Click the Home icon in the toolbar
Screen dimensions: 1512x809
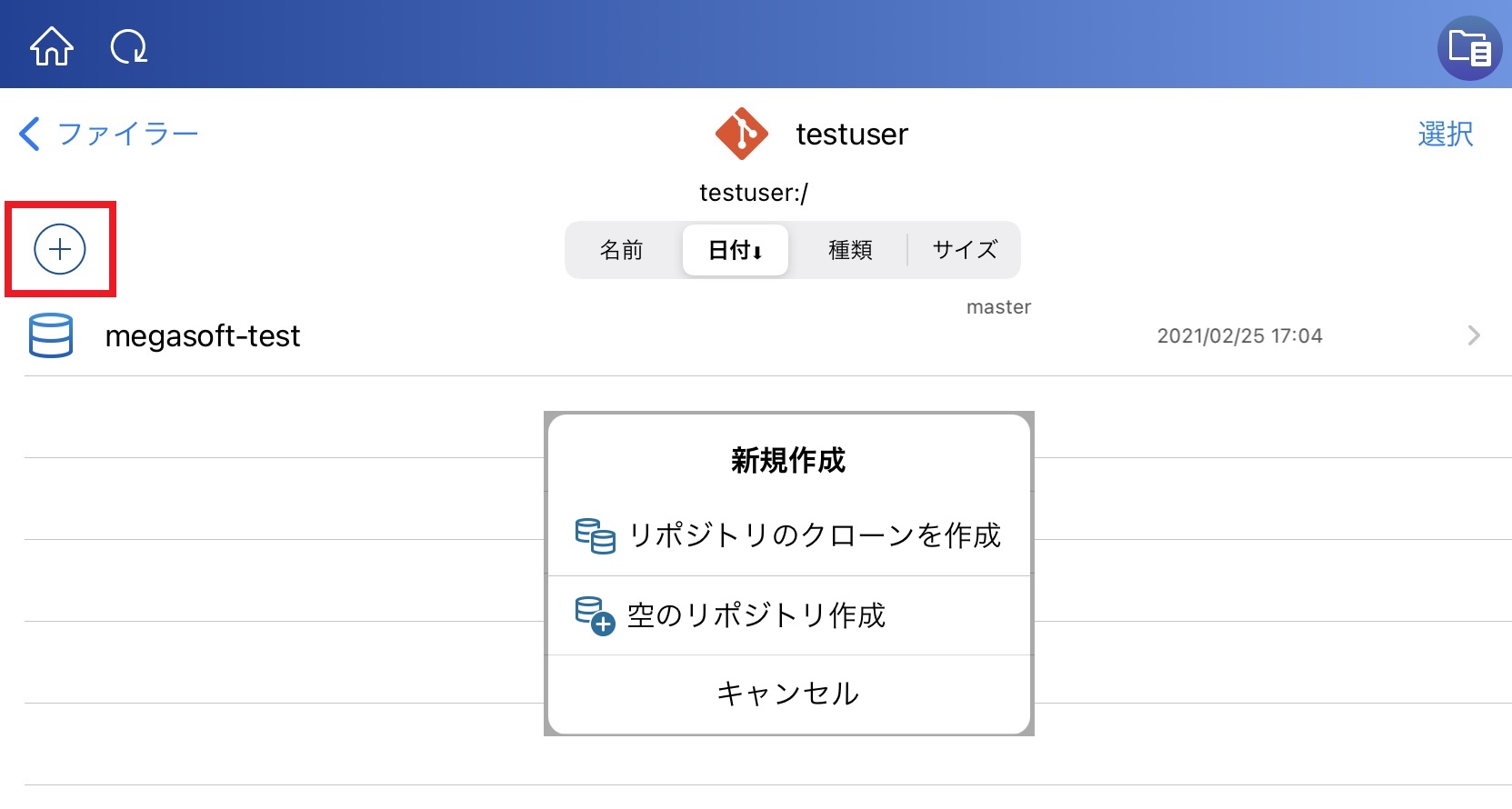coord(51,46)
